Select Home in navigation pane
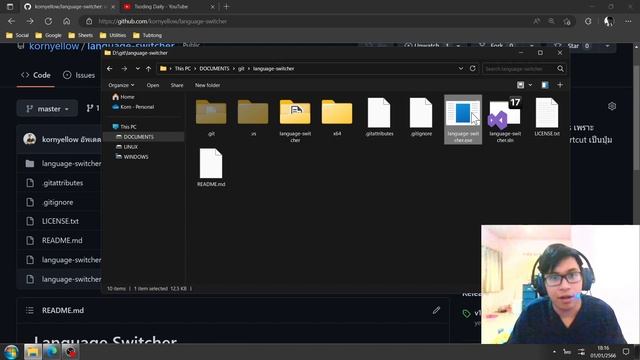This screenshot has width=640, height=360. click(x=123, y=97)
